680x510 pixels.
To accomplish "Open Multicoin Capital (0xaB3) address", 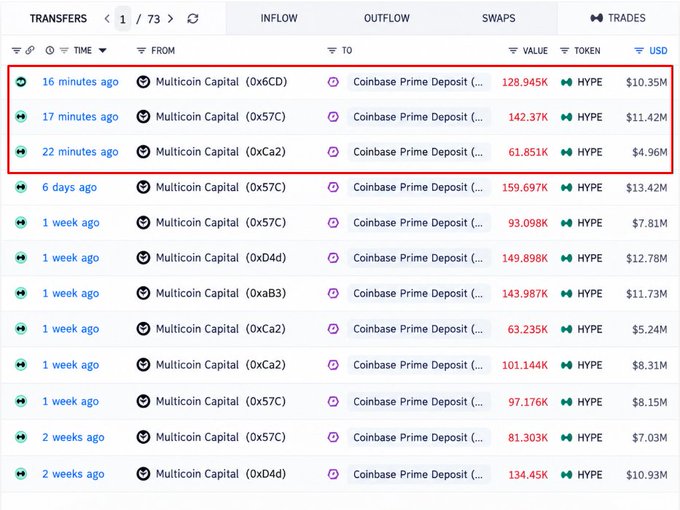I will 221,293.
